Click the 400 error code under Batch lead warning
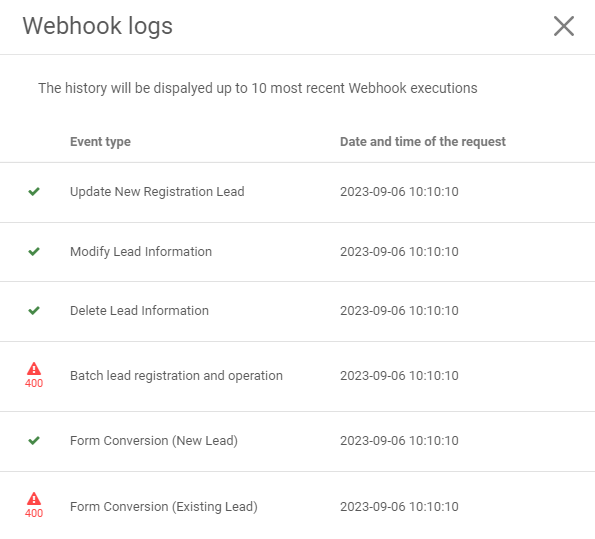 (34, 383)
